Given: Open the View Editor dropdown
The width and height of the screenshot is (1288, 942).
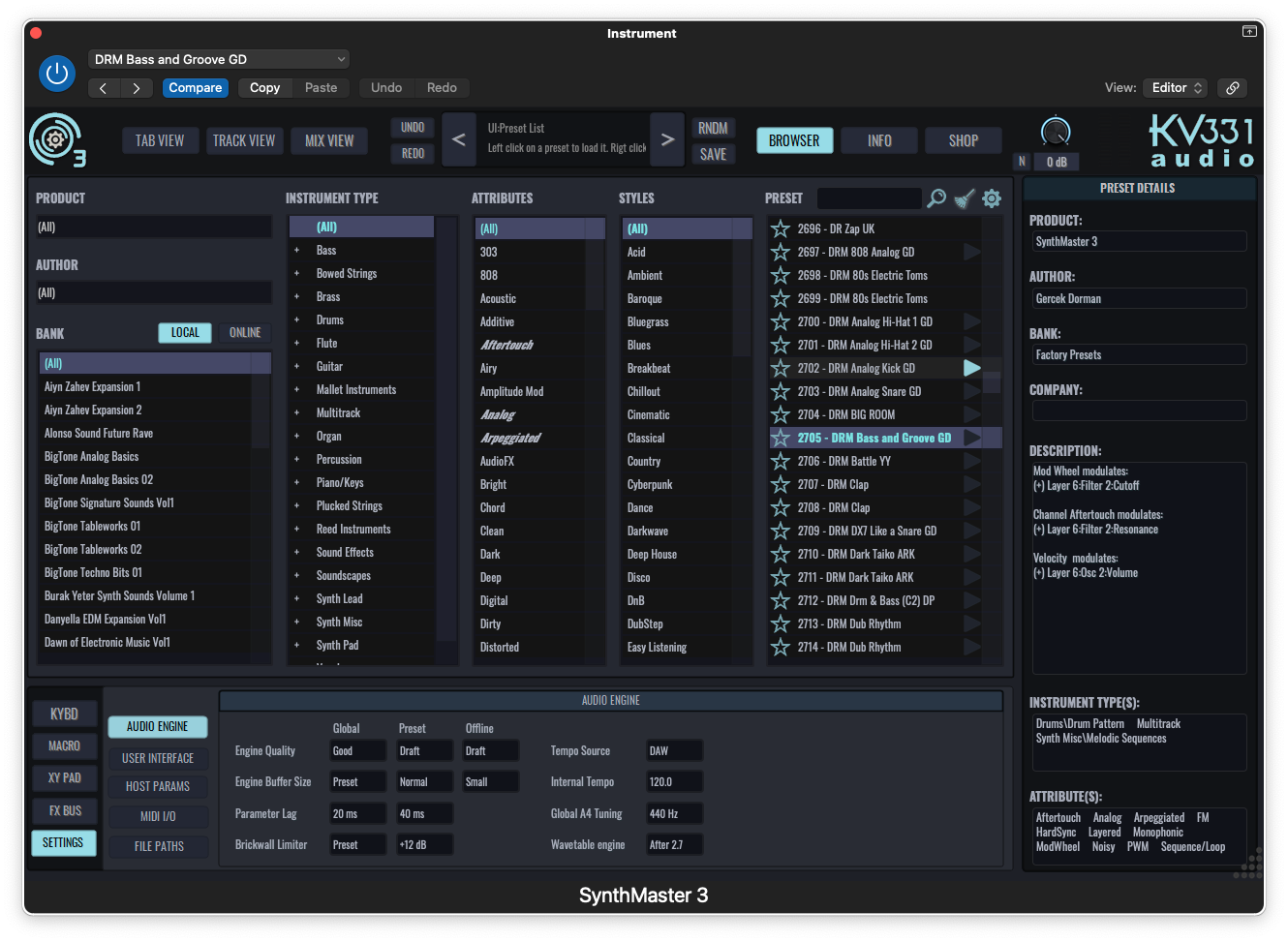Looking at the screenshot, I should (x=1175, y=88).
